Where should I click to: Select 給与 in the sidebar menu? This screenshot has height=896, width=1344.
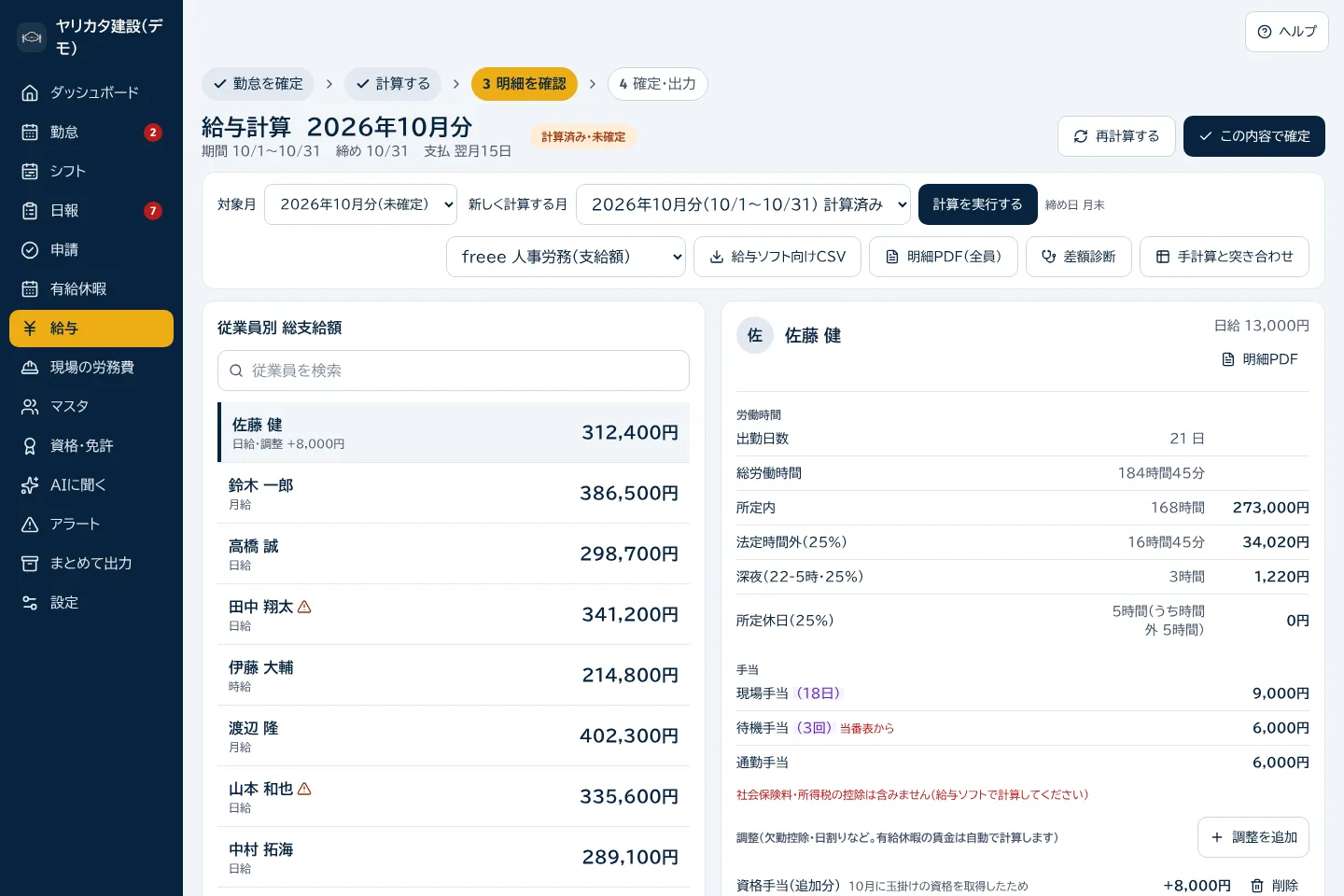click(x=91, y=328)
